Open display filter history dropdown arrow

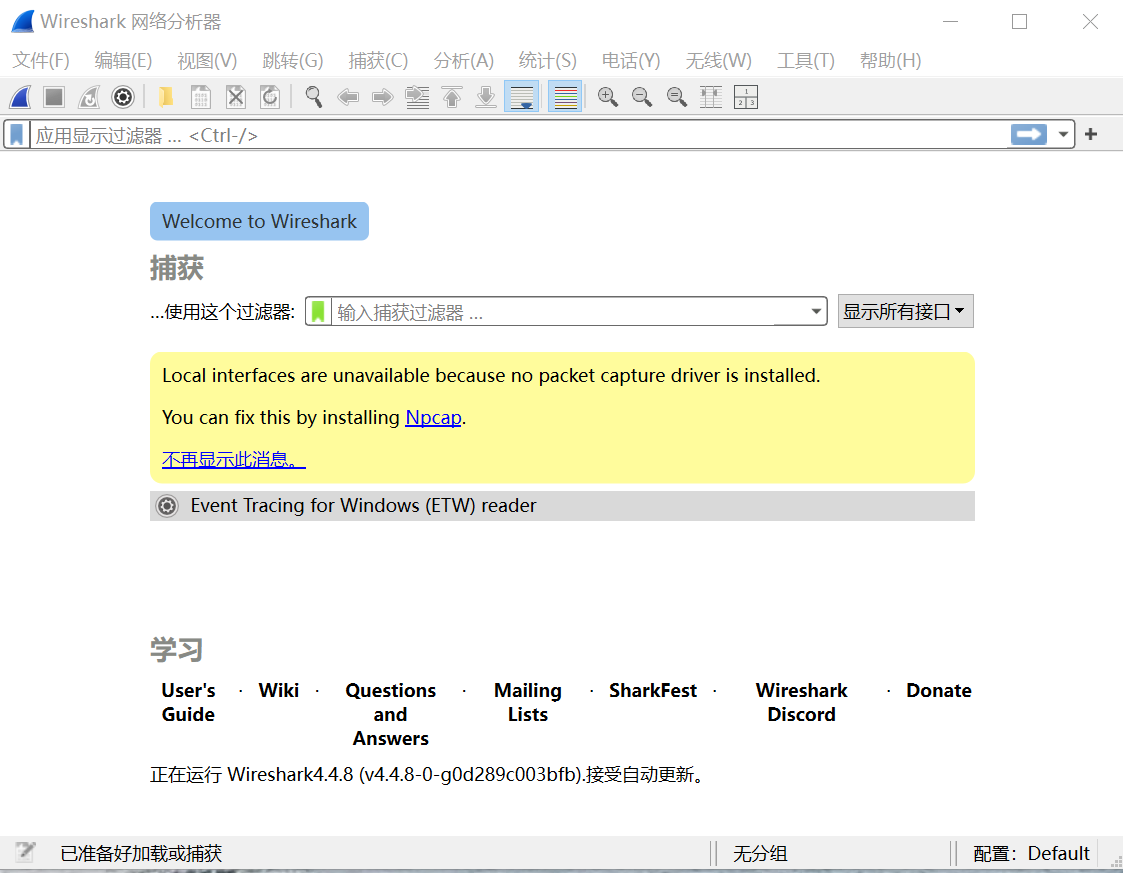[x=1063, y=134]
